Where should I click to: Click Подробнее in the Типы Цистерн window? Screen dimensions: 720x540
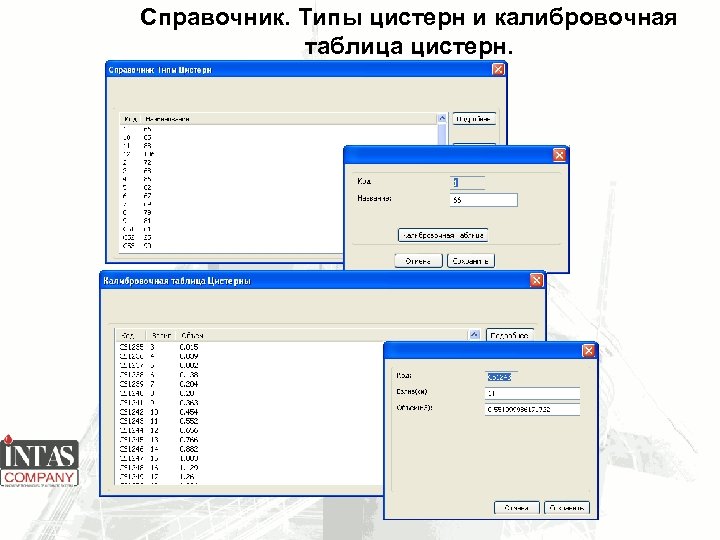[474, 119]
